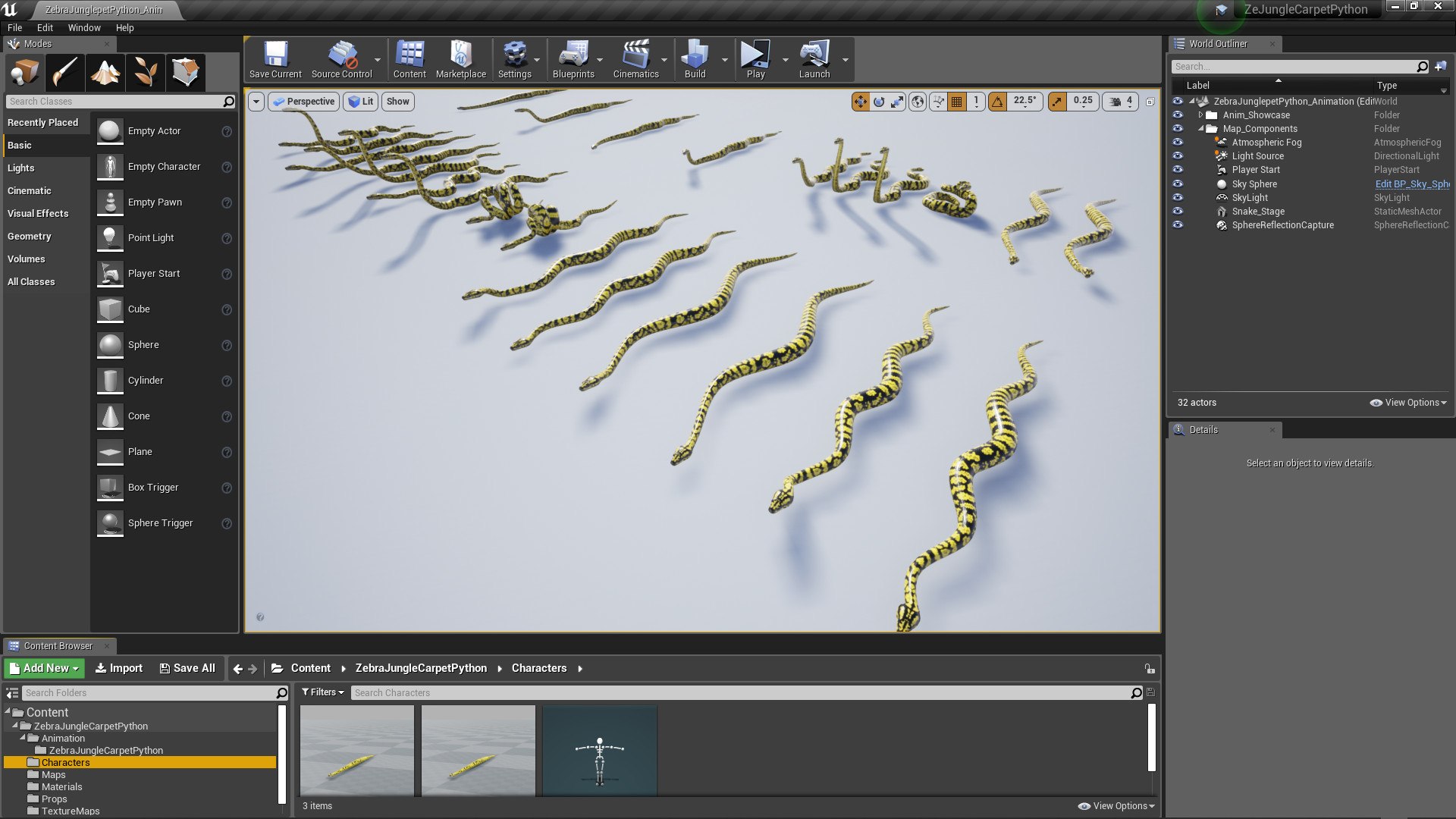1456x819 pixels.
Task: Click the folder tree scrollbar
Action: (282, 755)
